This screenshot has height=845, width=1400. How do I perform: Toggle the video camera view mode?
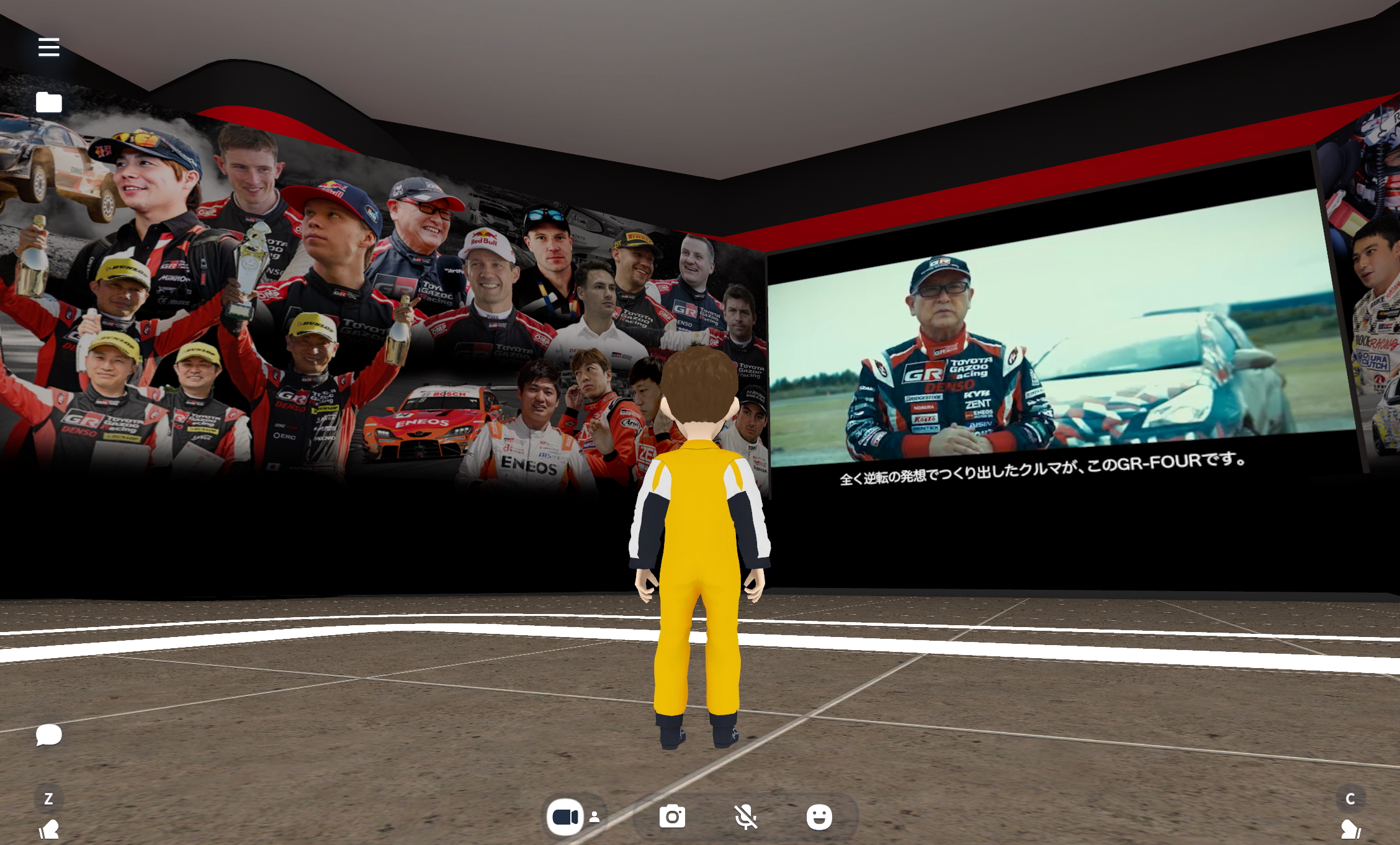click(565, 817)
